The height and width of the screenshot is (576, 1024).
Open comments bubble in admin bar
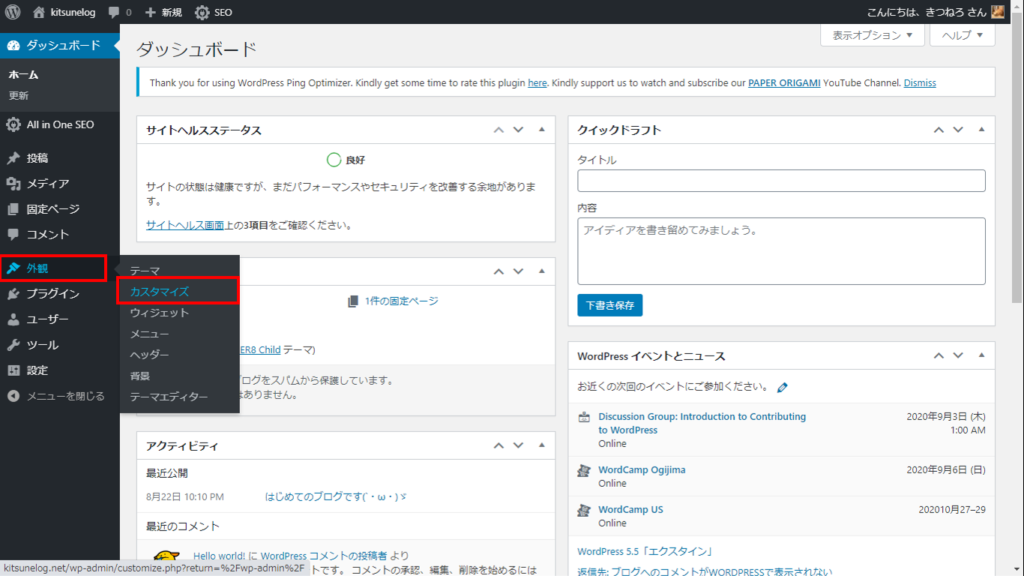(x=114, y=12)
